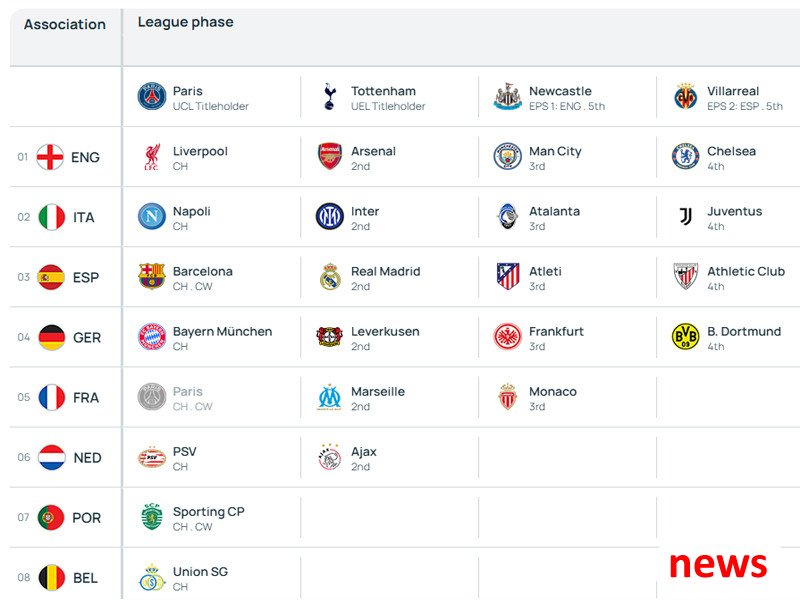Screen dimensions: 800x600
Task: Select the Ajax club emblem
Action: 330,457
